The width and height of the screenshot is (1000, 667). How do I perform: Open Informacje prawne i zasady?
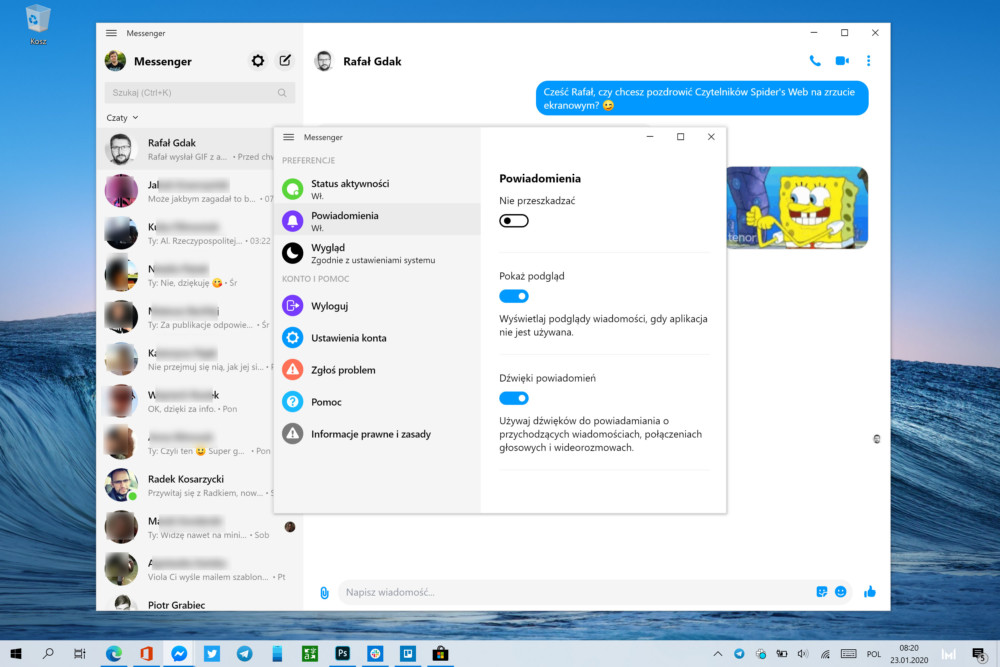coord(377,434)
